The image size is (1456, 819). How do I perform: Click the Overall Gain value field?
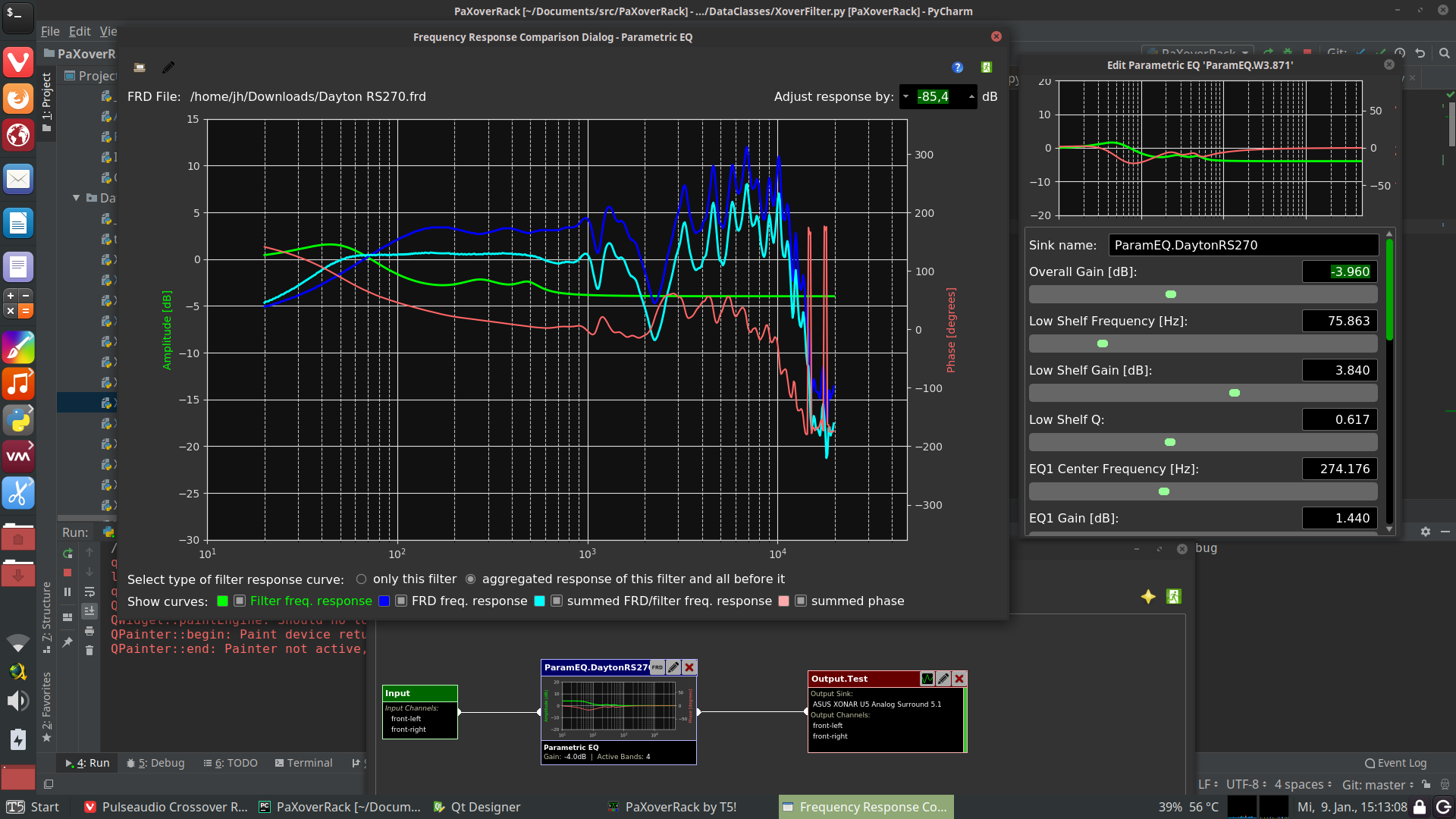point(1340,271)
